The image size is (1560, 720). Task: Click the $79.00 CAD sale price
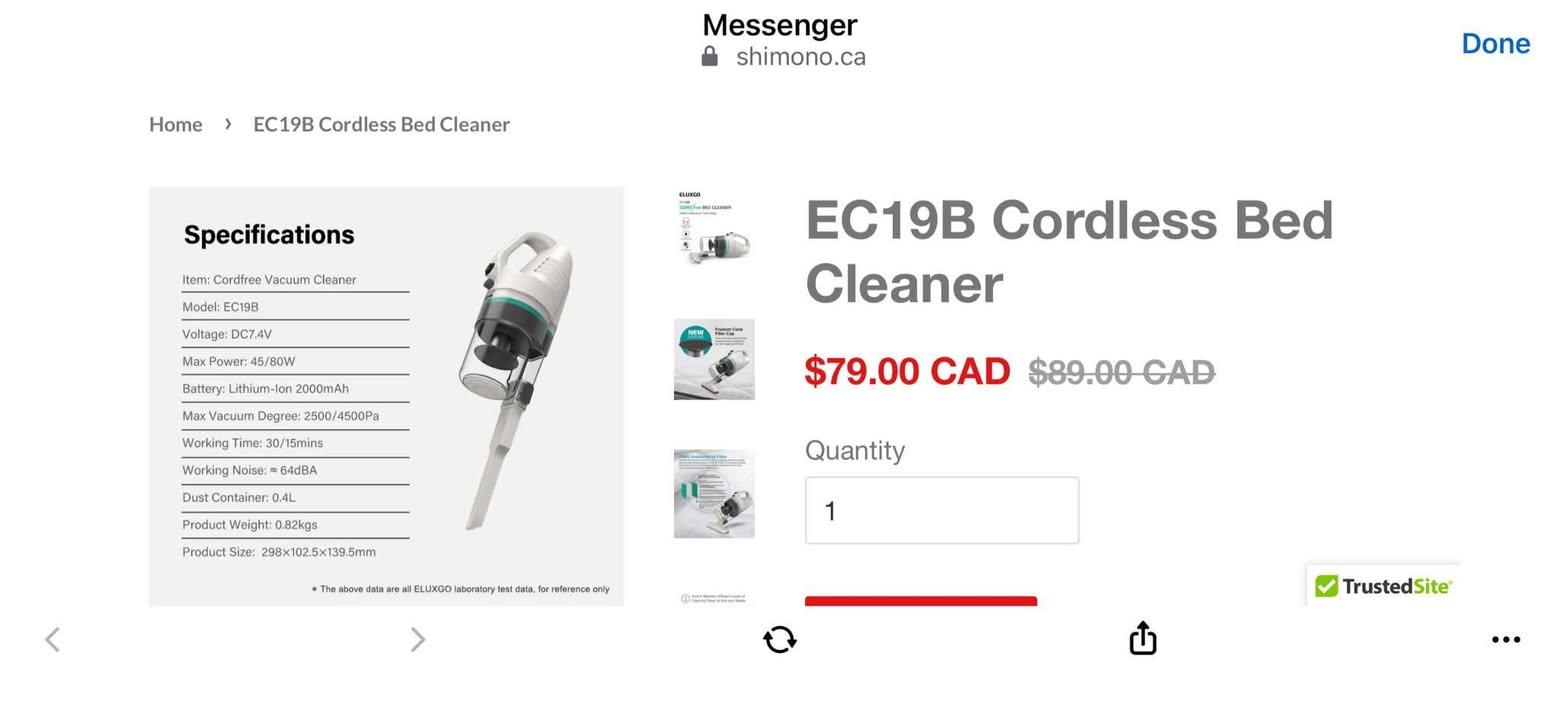tap(907, 372)
